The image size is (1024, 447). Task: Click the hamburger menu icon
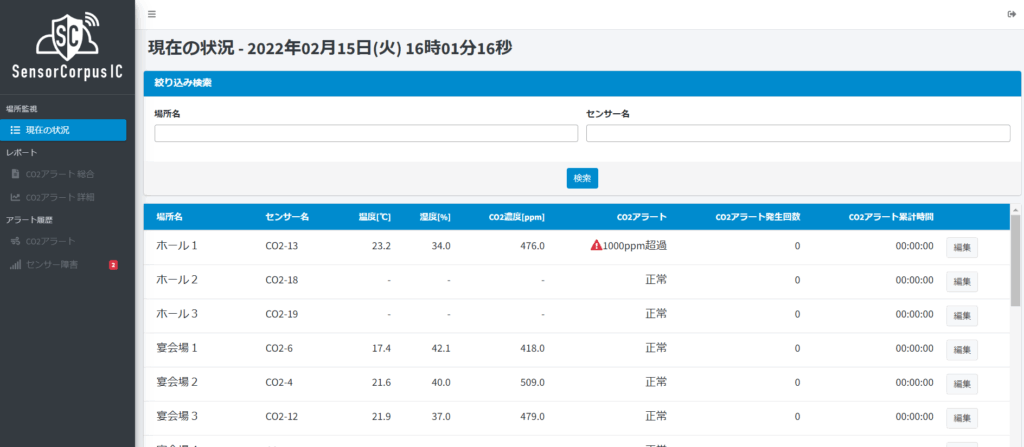tap(151, 14)
